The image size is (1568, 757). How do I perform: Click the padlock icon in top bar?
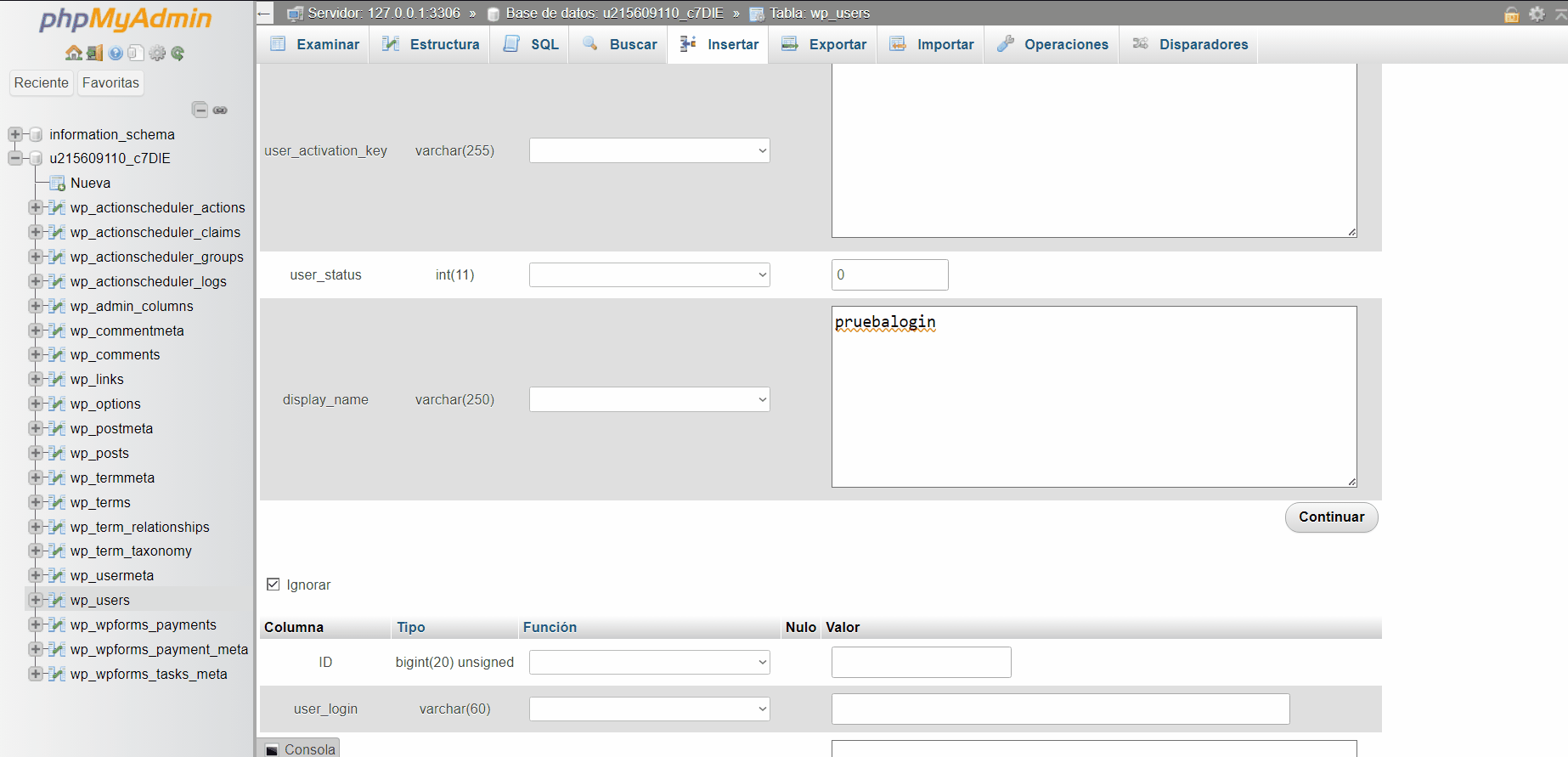point(1512,14)
